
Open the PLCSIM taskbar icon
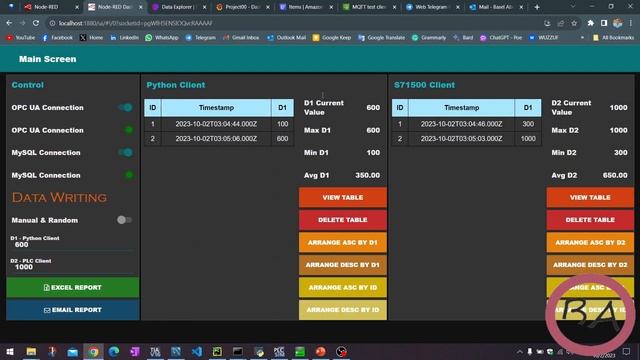point(279,351)
